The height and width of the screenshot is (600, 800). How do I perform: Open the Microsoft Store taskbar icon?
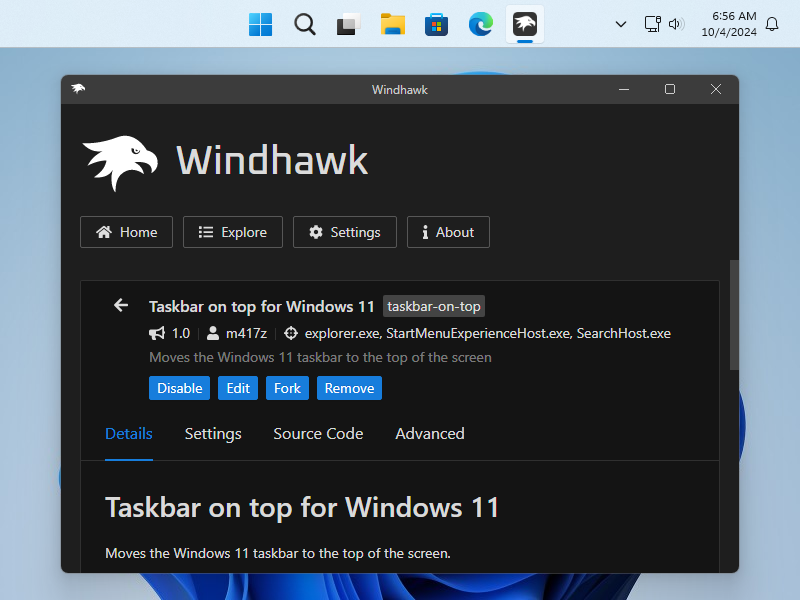pos(436,24)
